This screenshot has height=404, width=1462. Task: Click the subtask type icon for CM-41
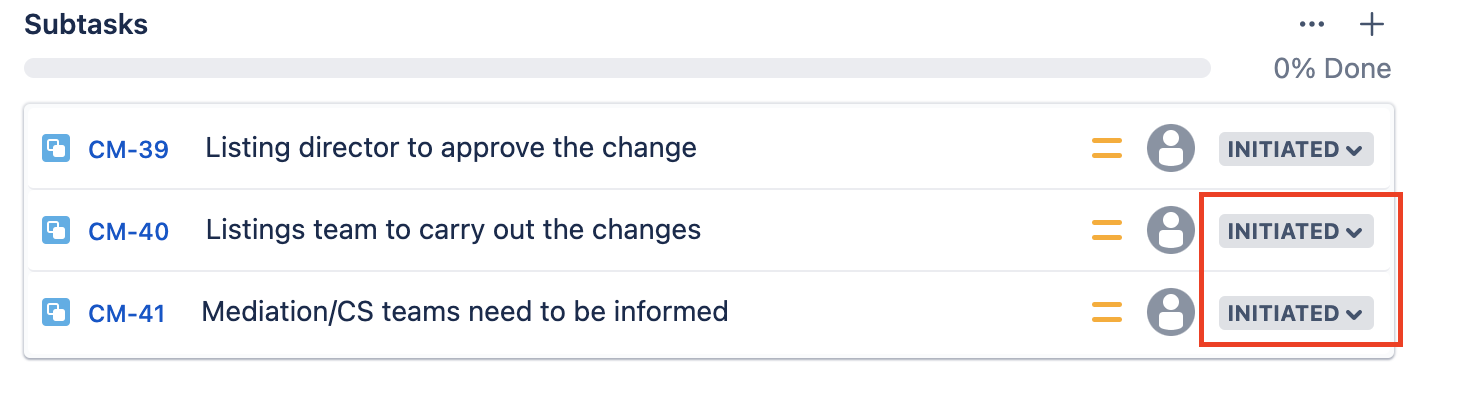55,313
